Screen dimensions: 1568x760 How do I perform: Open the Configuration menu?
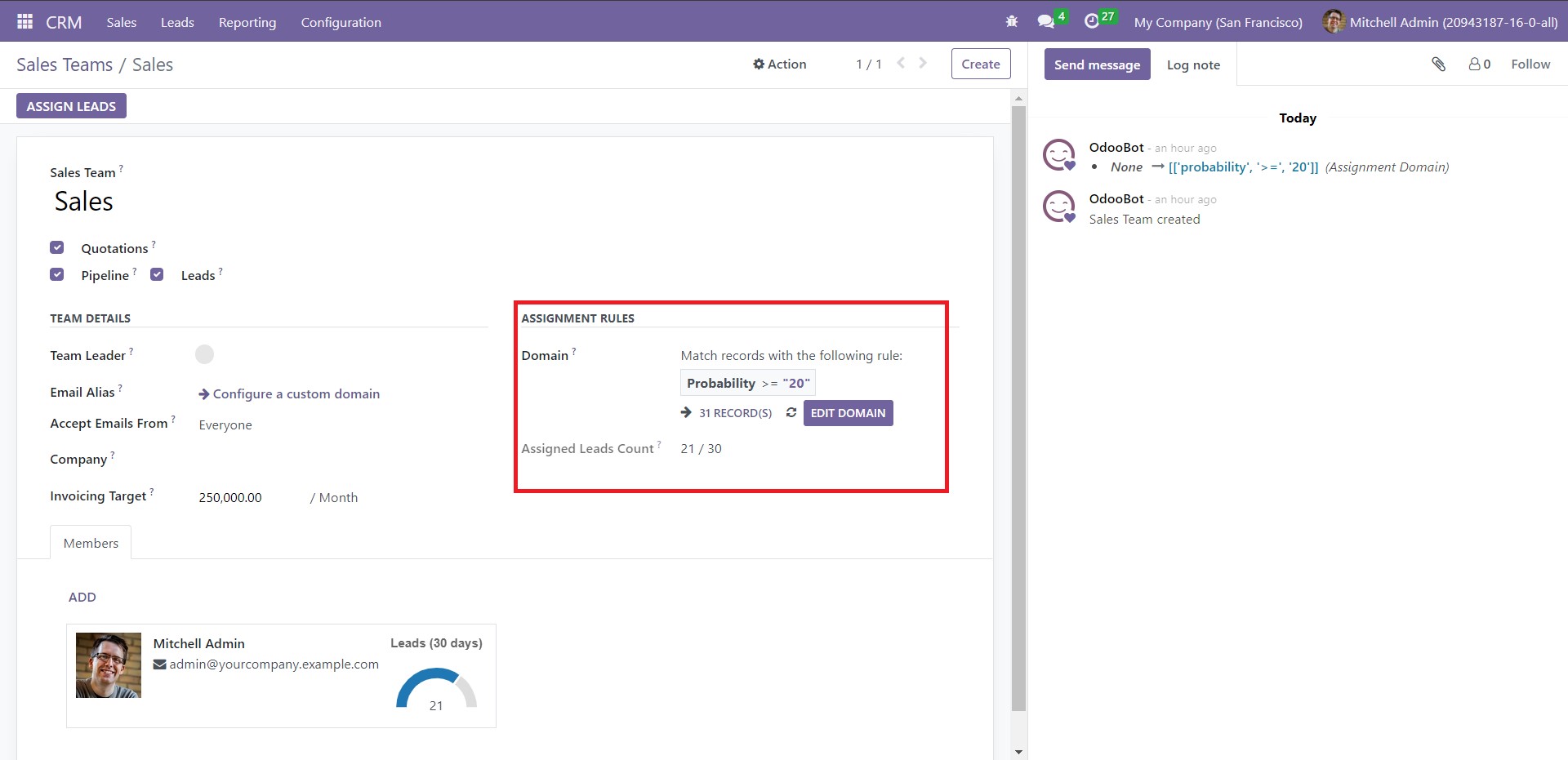(x=341, y=23)
